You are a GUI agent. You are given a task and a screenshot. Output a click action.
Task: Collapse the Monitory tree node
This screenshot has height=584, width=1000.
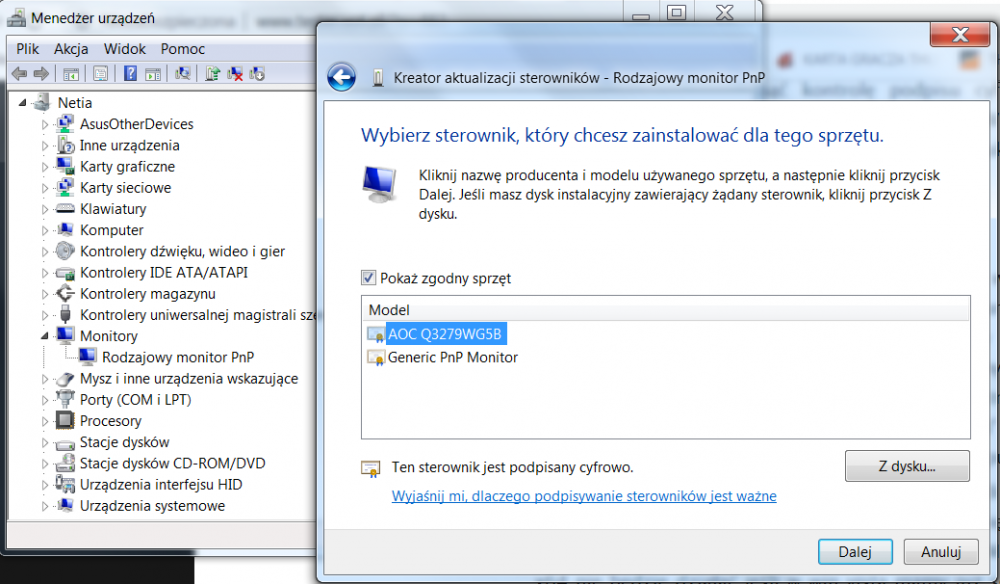click(45, 336)
